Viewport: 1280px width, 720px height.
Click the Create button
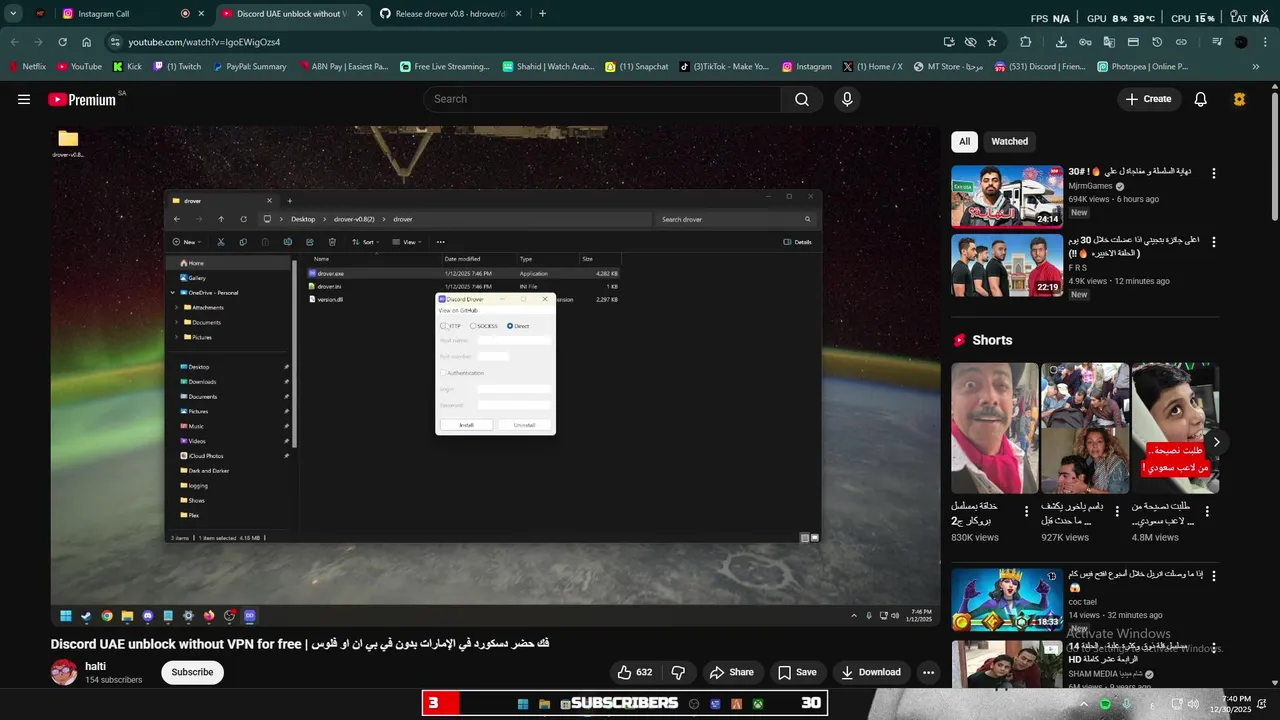(1148, 99)
